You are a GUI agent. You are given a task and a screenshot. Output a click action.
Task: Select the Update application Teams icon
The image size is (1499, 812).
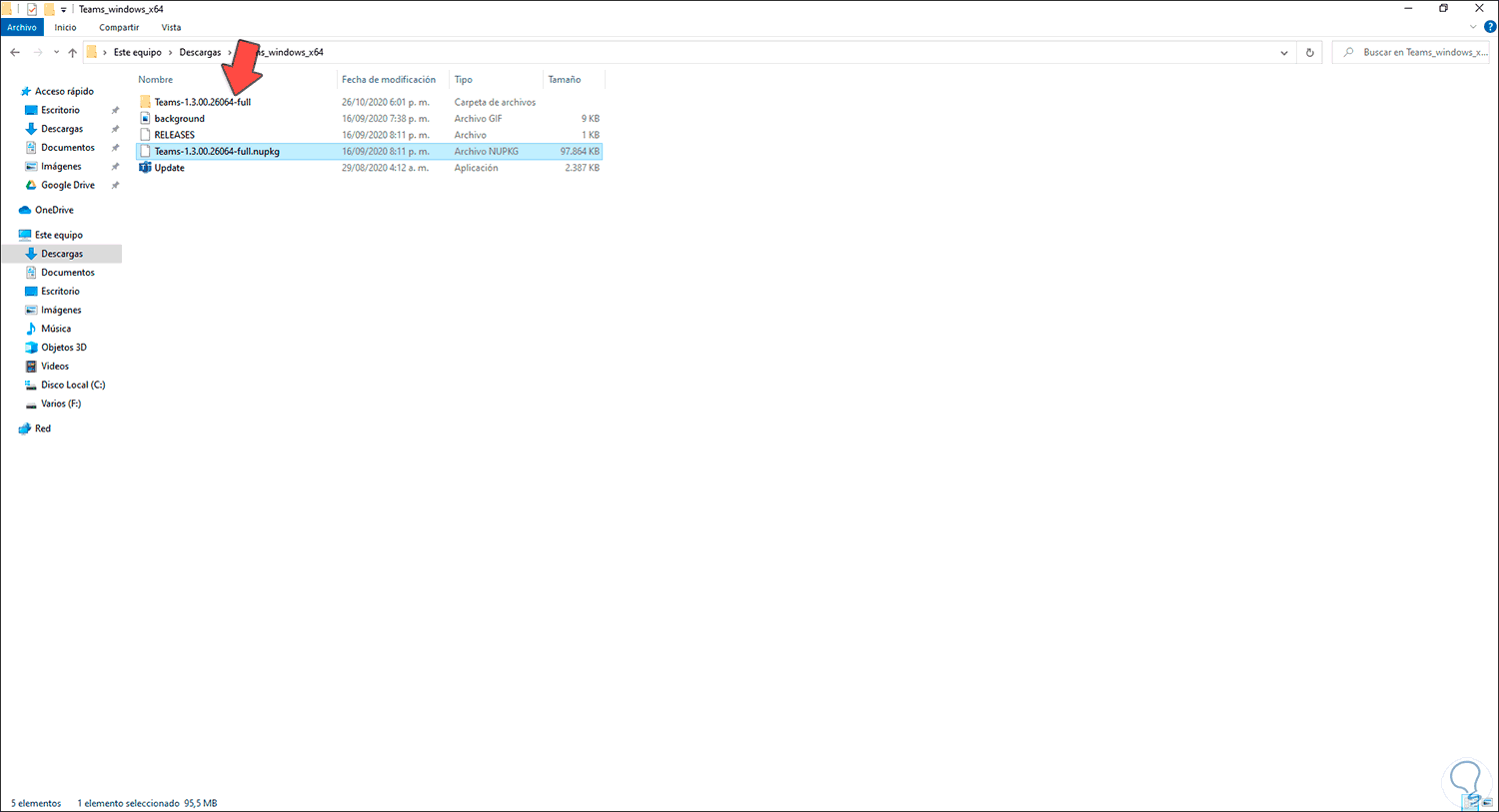(x=145, y=168)
